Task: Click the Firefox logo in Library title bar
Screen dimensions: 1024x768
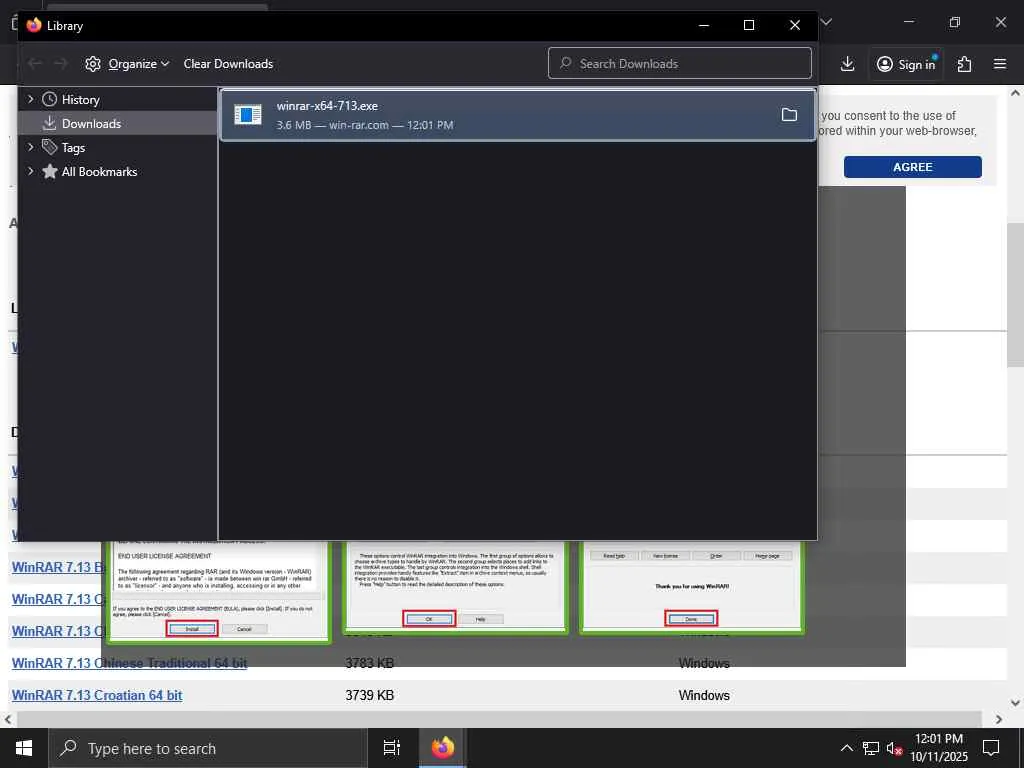Action: (34, 25)
